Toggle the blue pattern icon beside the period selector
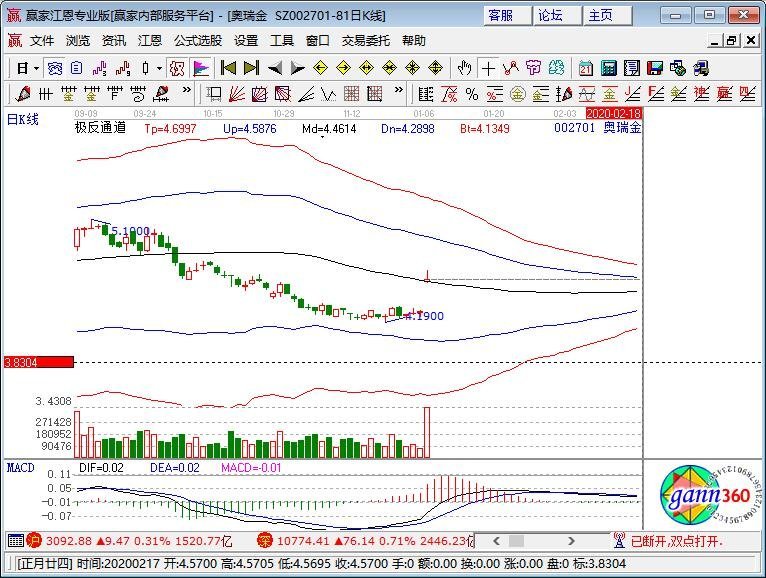766x578 pixels. coord(54,68)
